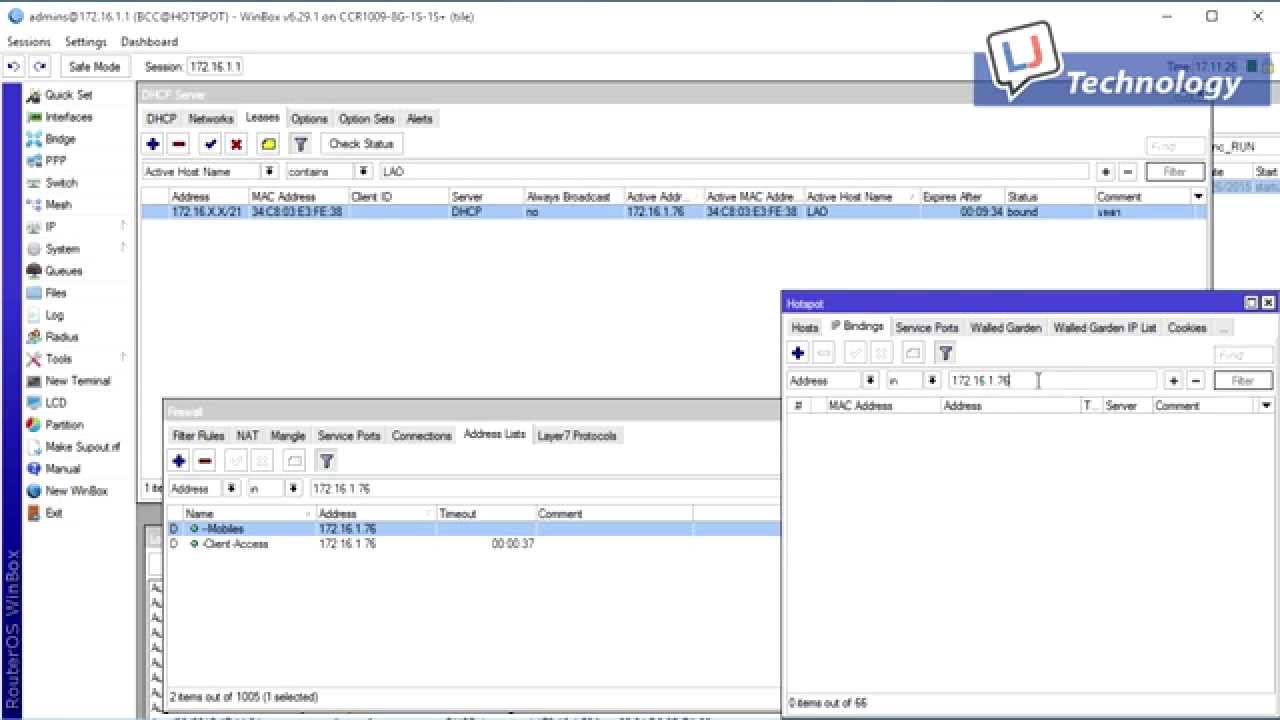This screenshot has height=720, width=1280.
Task: Click Make Supout.rif in sidebar
Action: click(82, 447)
